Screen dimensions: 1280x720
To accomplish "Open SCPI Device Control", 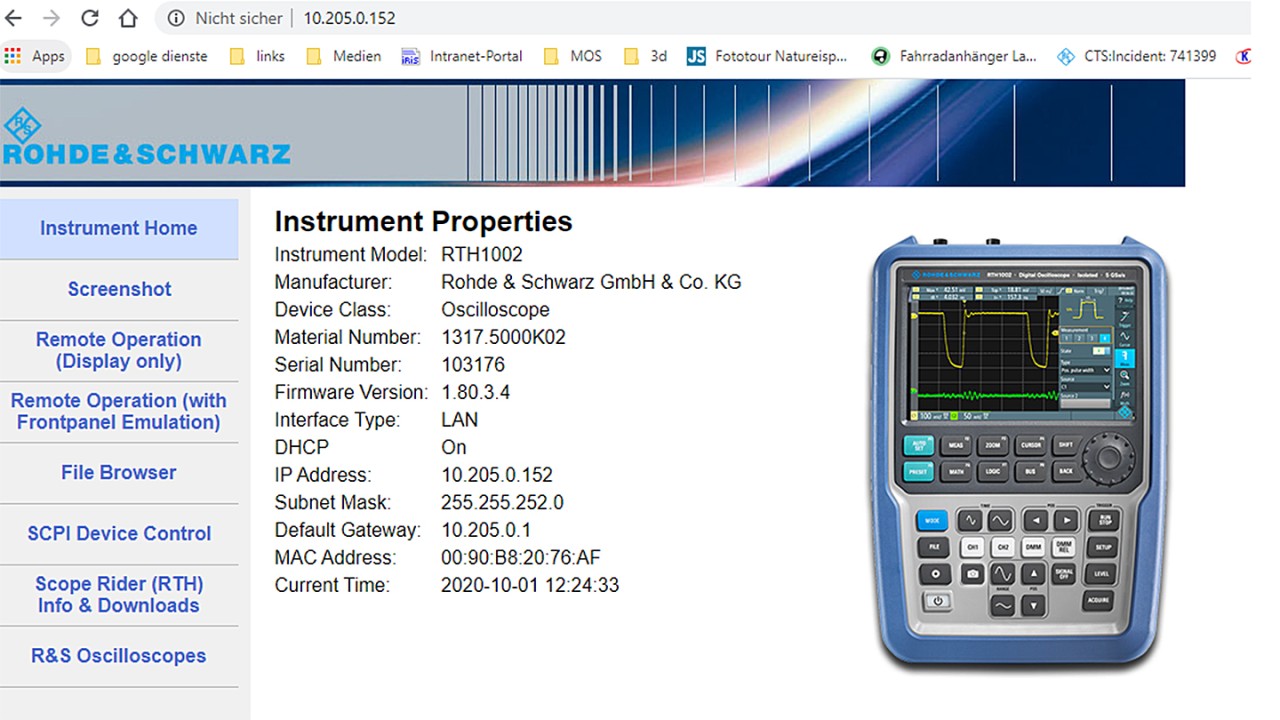I will pos(119,533).
